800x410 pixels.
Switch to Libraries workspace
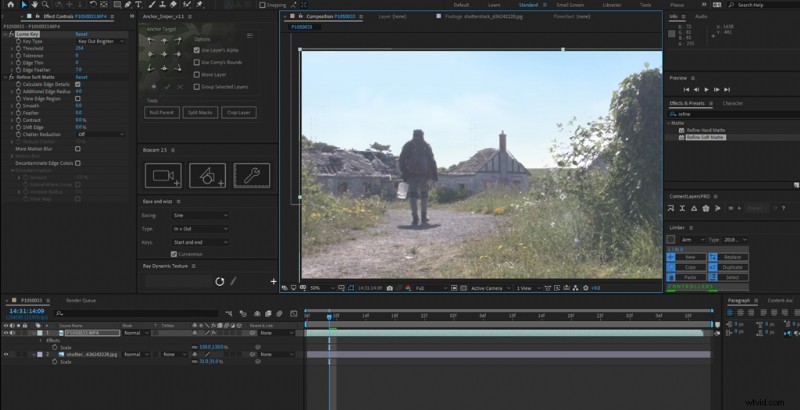[x=611, y=5]
